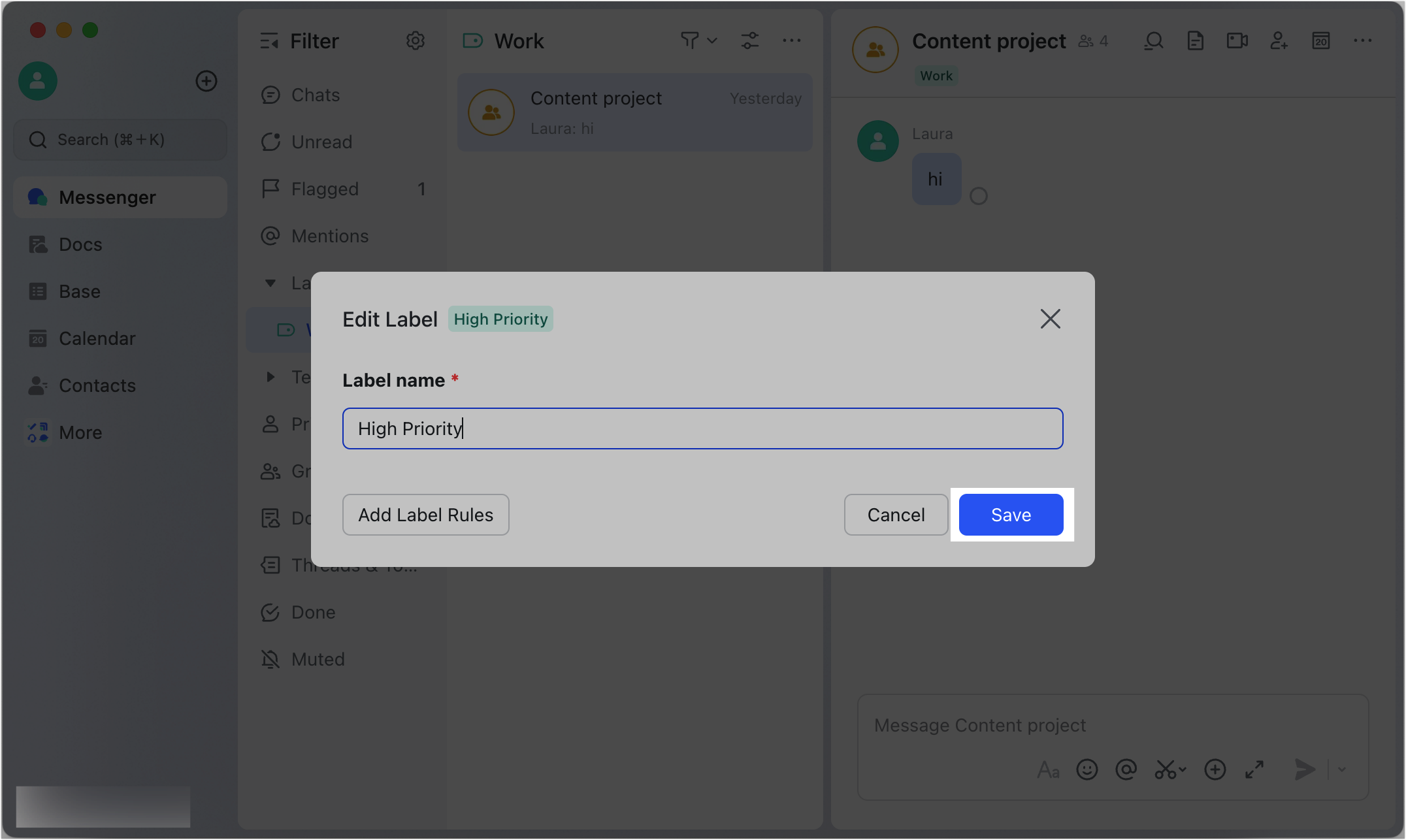
Task: Click the Save button
Action: tap(1011, 515)
